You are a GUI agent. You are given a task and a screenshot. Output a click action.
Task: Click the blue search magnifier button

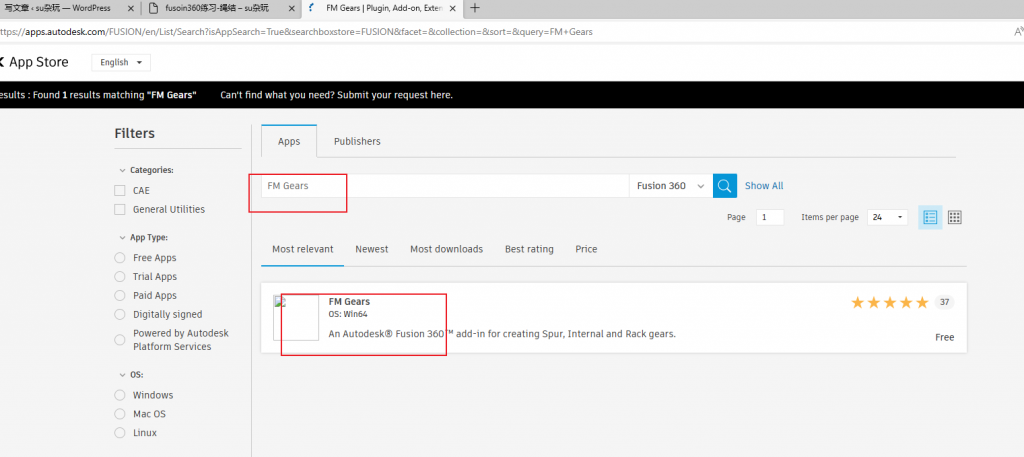(x=725, y=185)
